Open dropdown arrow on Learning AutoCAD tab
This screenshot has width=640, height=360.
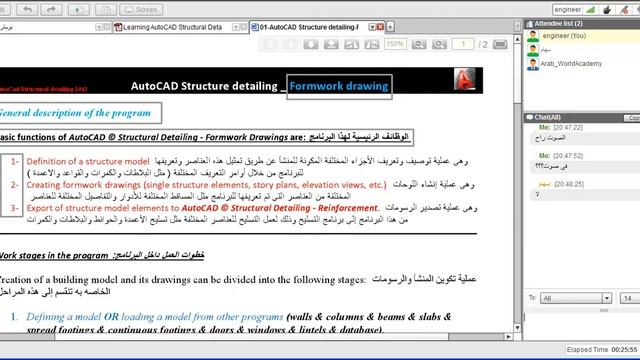click(236, 27)
